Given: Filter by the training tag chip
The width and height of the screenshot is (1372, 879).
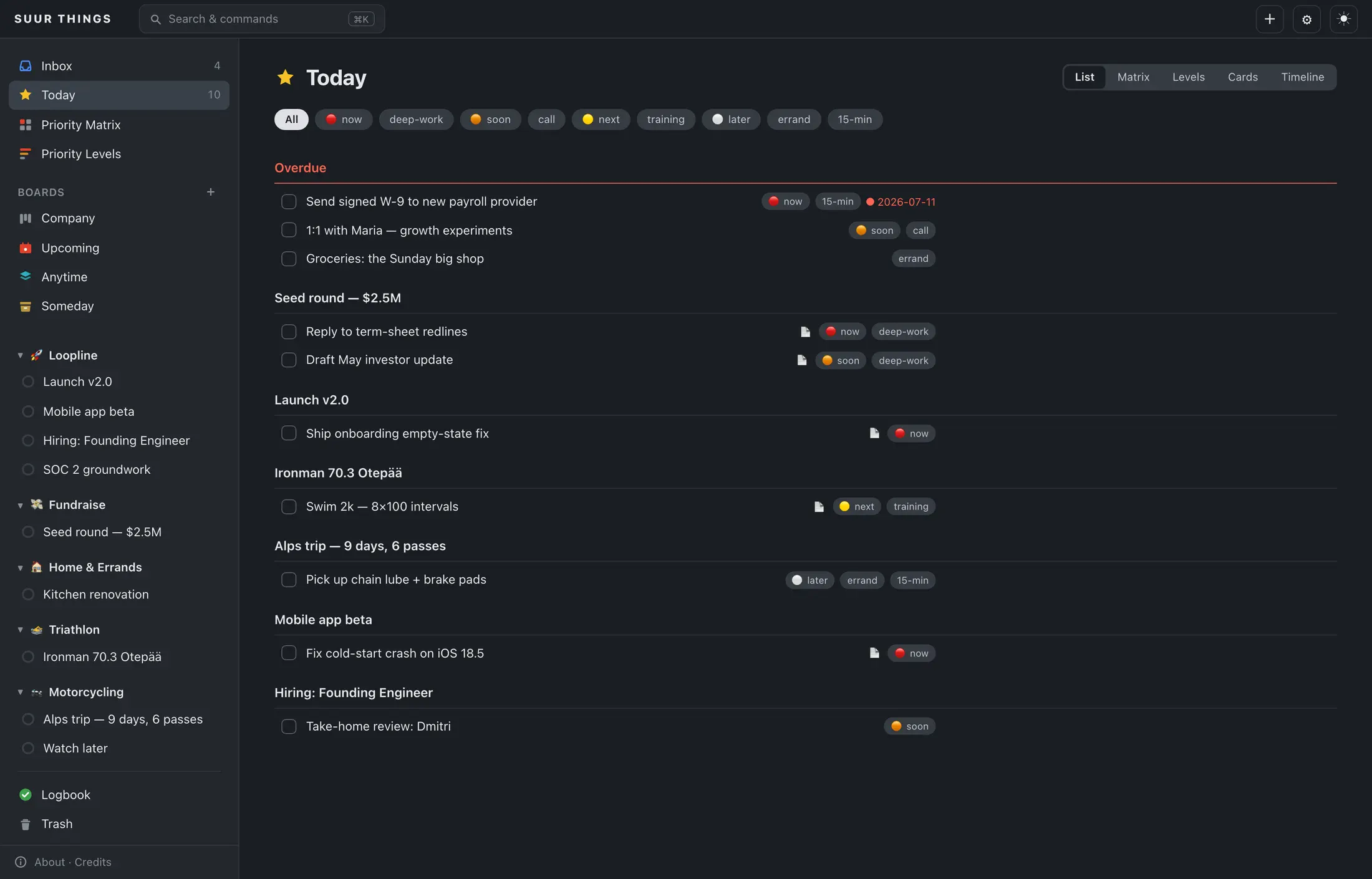Looking at the screenshot, I should click(665, 120).
